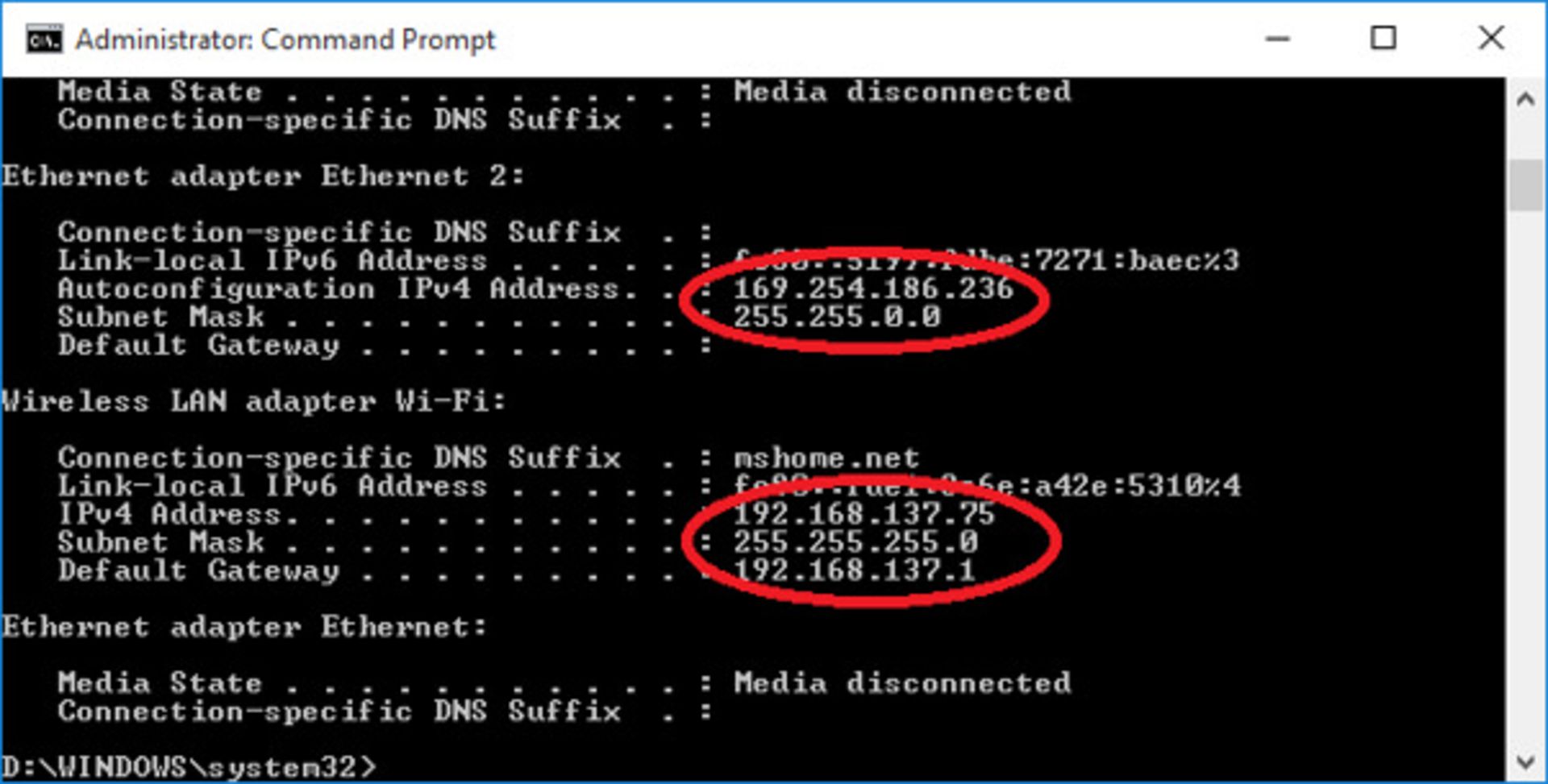Click the scrollbar up arrow

click(x=1525, y=101)
